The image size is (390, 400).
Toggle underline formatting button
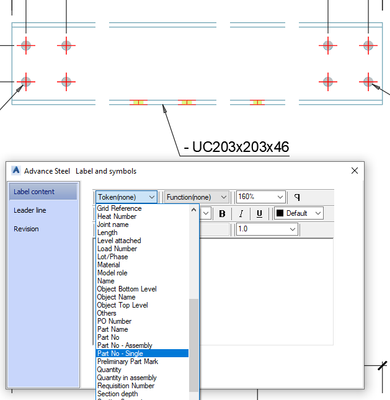tap(259, 214)
